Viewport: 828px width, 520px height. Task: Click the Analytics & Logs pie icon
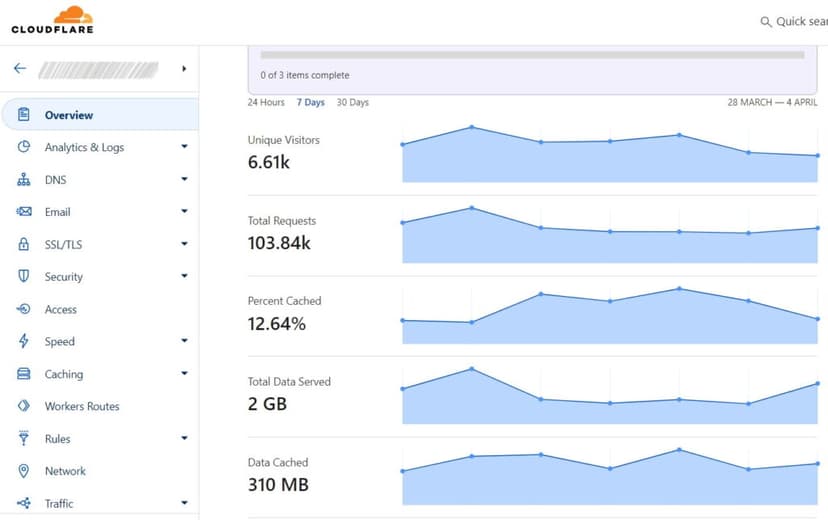click(24, 147)
